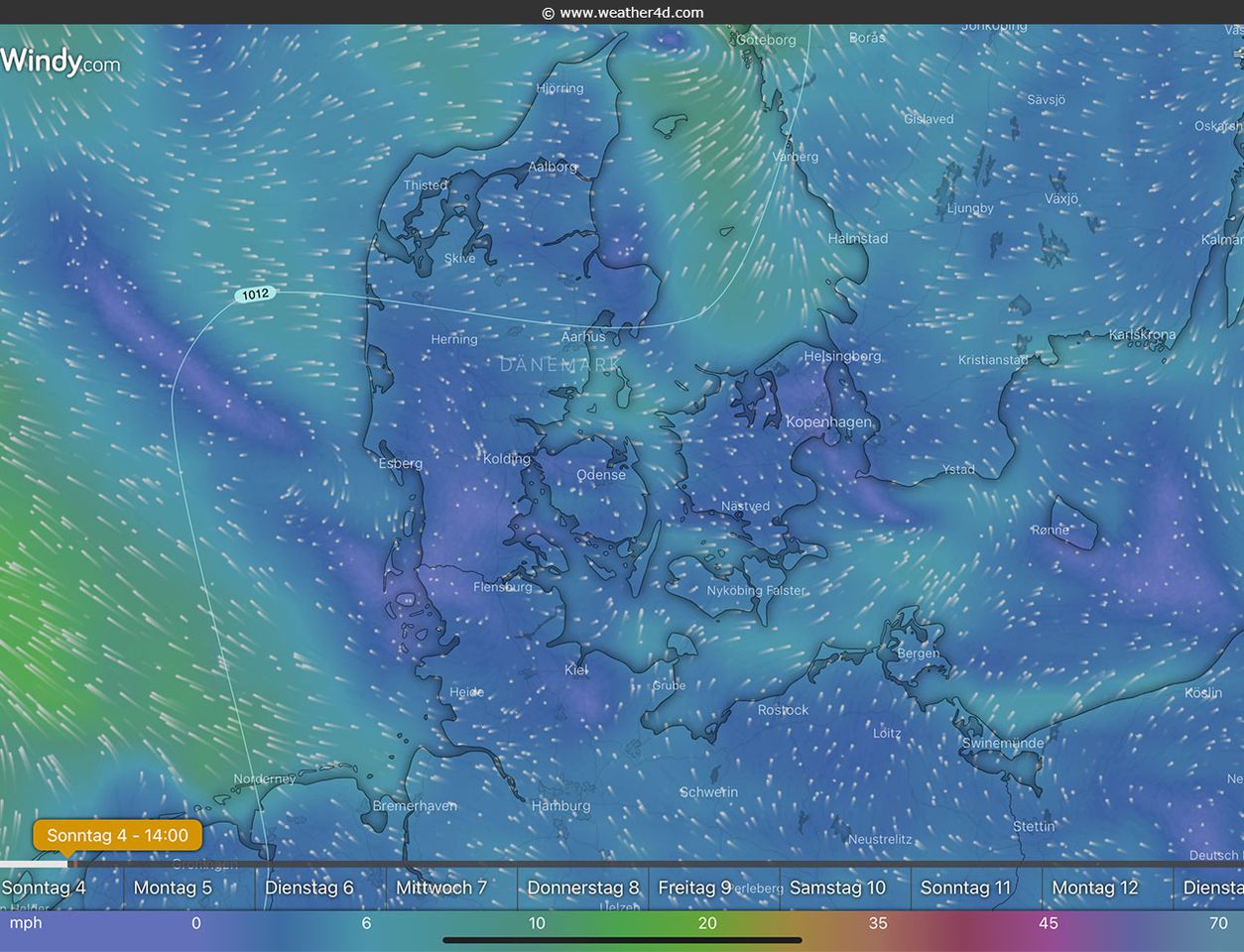Select Næstved on the map
Image resolution: width=1244 pixels, height=952 pixels.
point(745,506)
